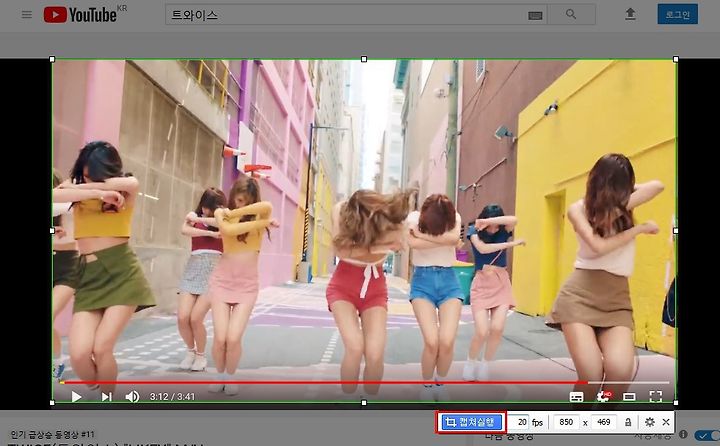The image size is (720, 446).
Task: Go to the YouTube home logo
Action: pos(80,15)
